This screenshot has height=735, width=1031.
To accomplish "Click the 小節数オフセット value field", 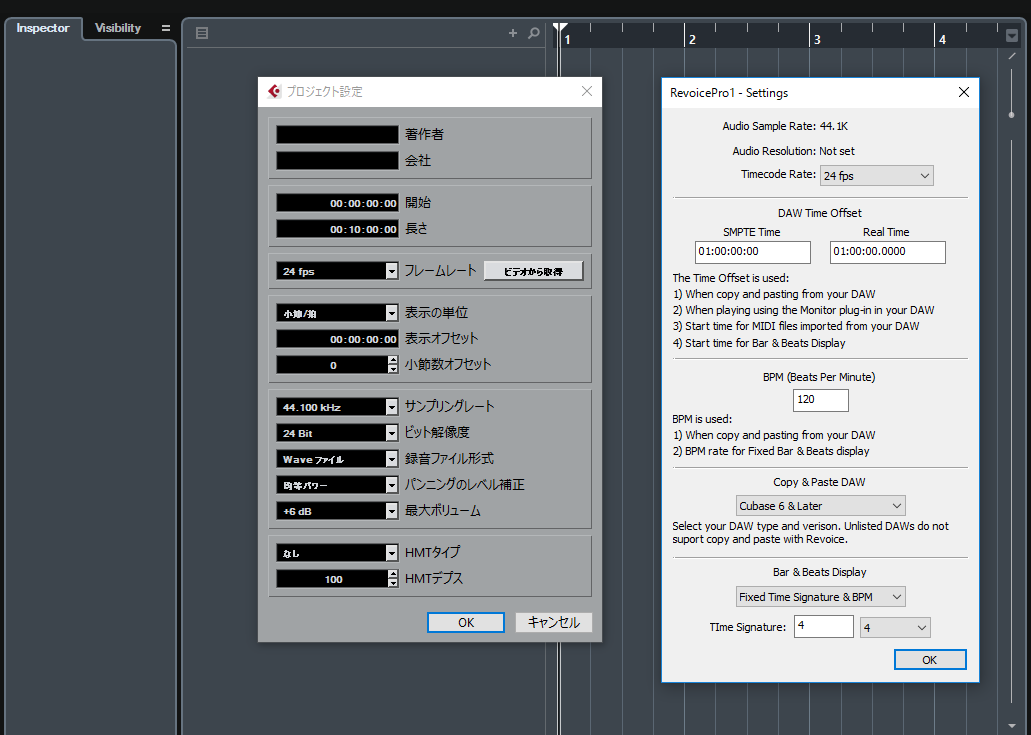I will point(332,365).
